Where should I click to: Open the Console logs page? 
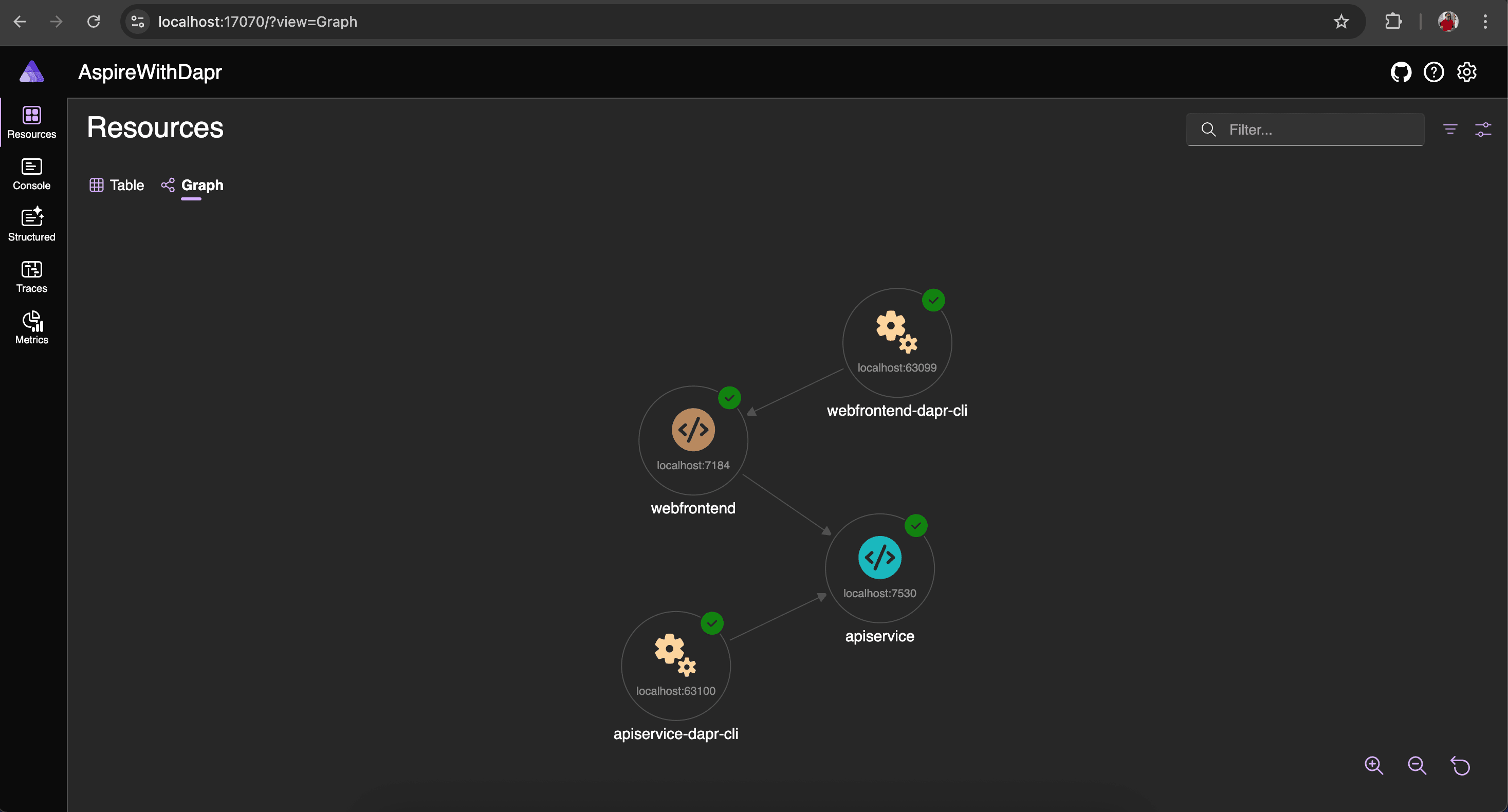[32, 174]
